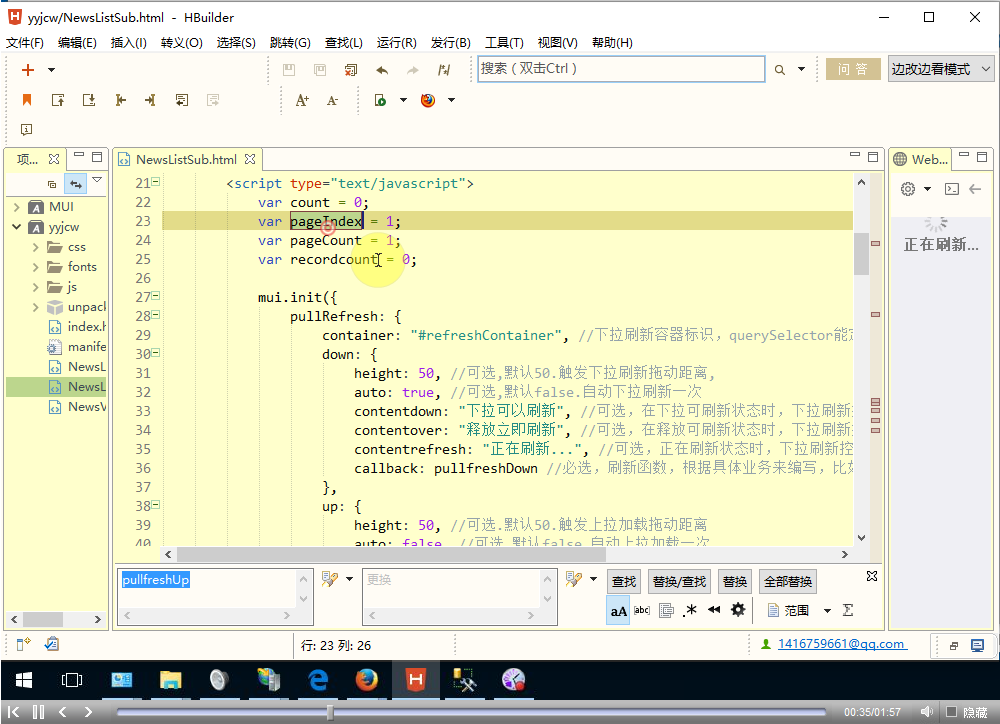The image size is (1000, 724).
Task: Click the 查找 button
Action: [x=624, y=581]
